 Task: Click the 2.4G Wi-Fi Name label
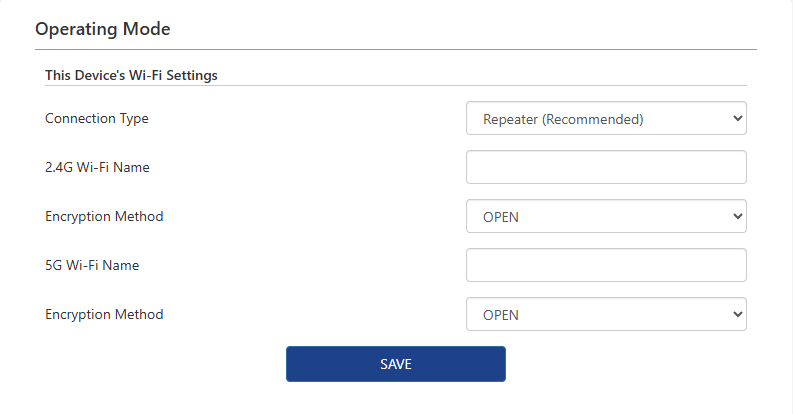point(97,167)
